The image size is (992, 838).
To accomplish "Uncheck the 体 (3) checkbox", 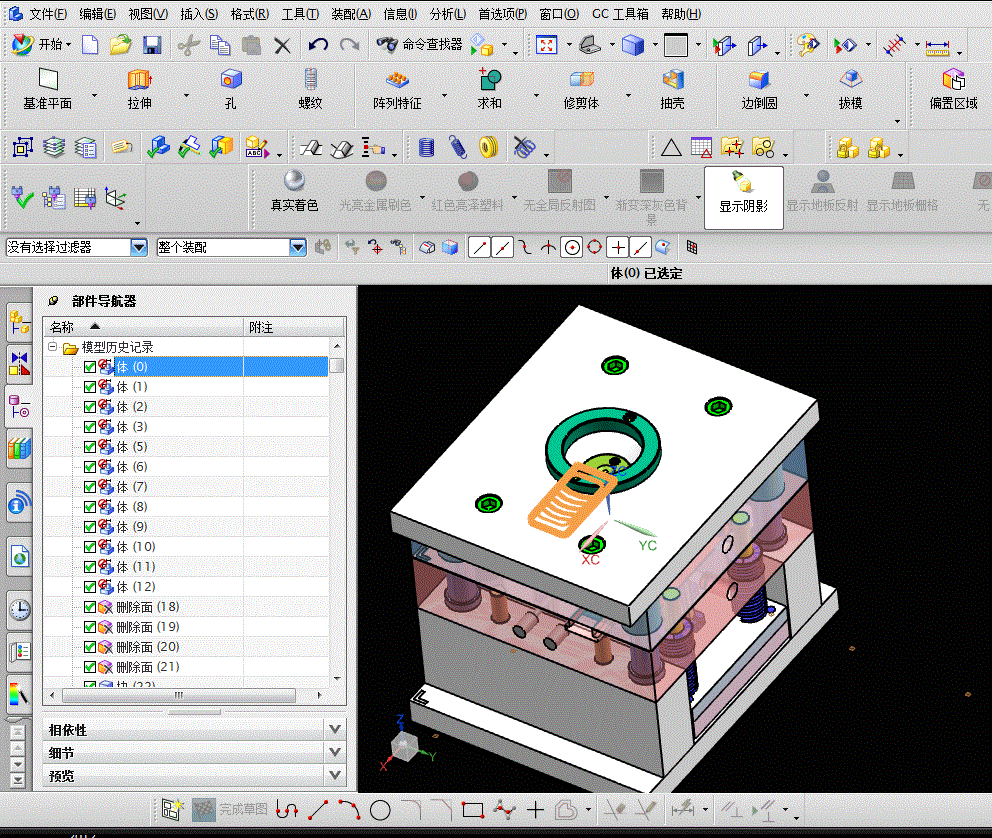I will tap(90, 427).
